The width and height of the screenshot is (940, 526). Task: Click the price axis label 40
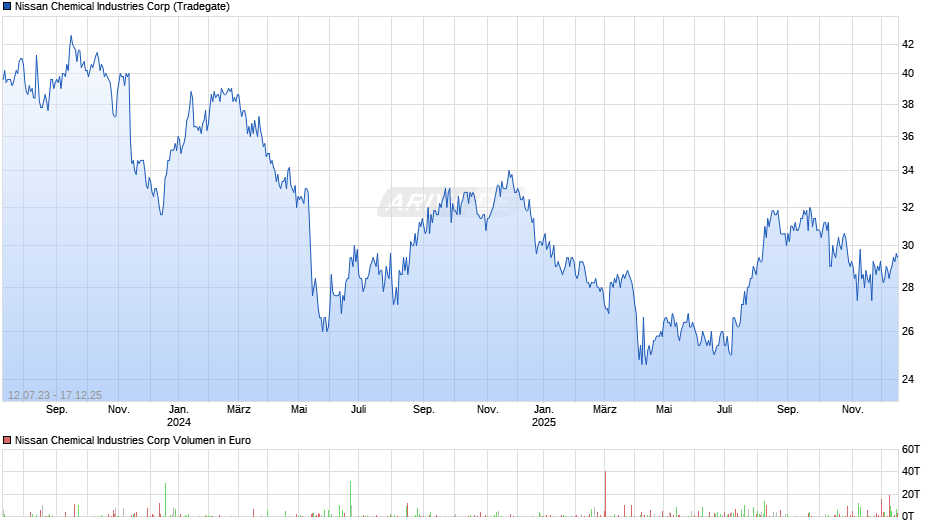(908, 74)
